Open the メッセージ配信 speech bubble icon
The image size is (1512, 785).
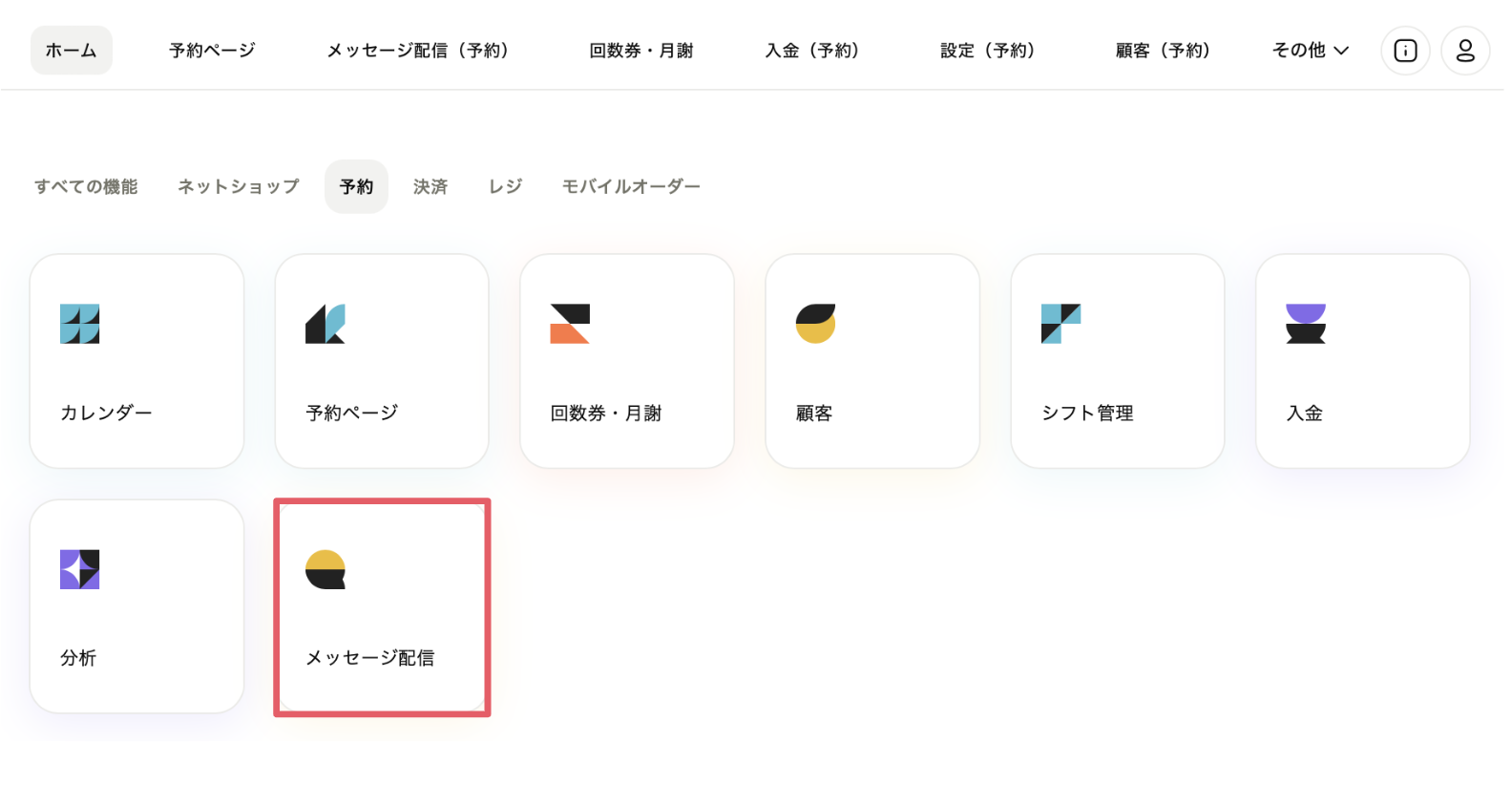tap(325, 569)
